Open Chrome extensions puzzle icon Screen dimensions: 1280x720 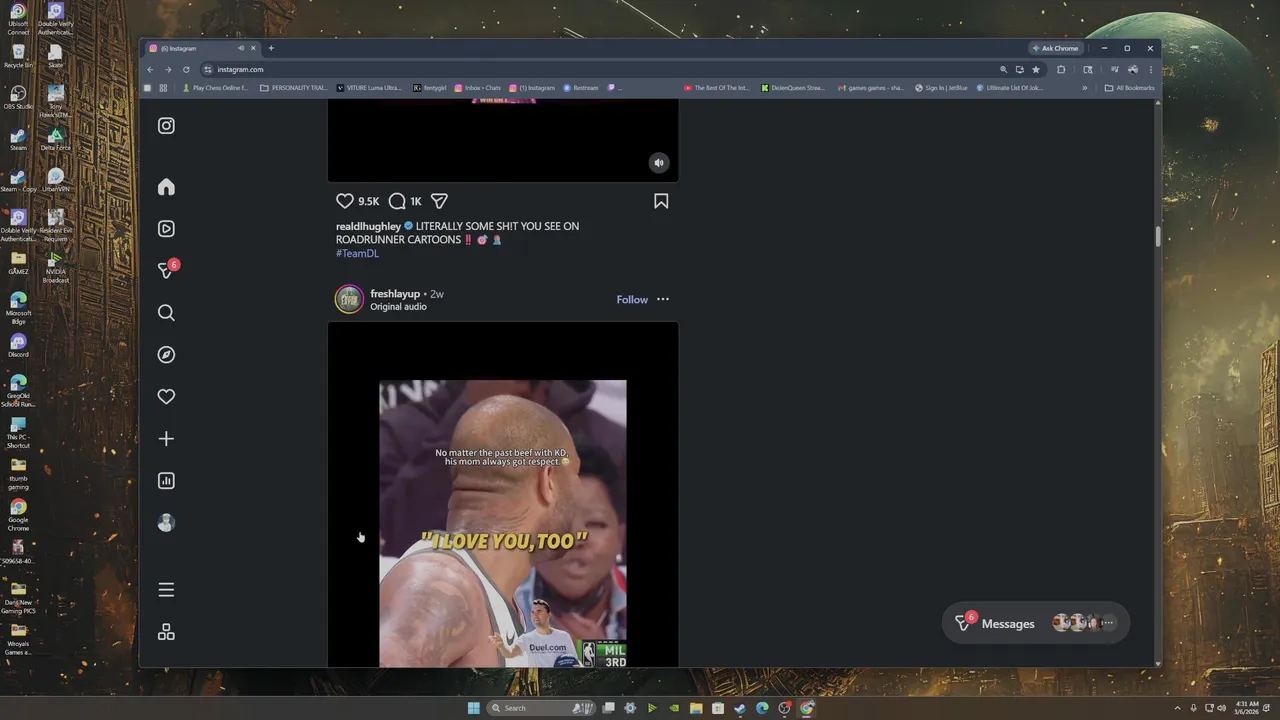tap(1061, 69)
